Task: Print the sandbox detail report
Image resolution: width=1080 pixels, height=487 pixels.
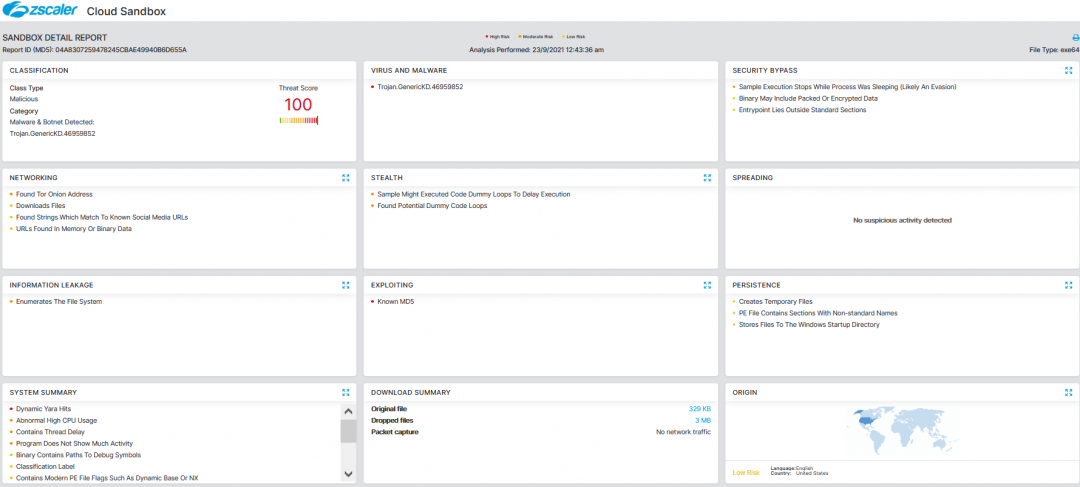Action: (x=1075, y=38)
